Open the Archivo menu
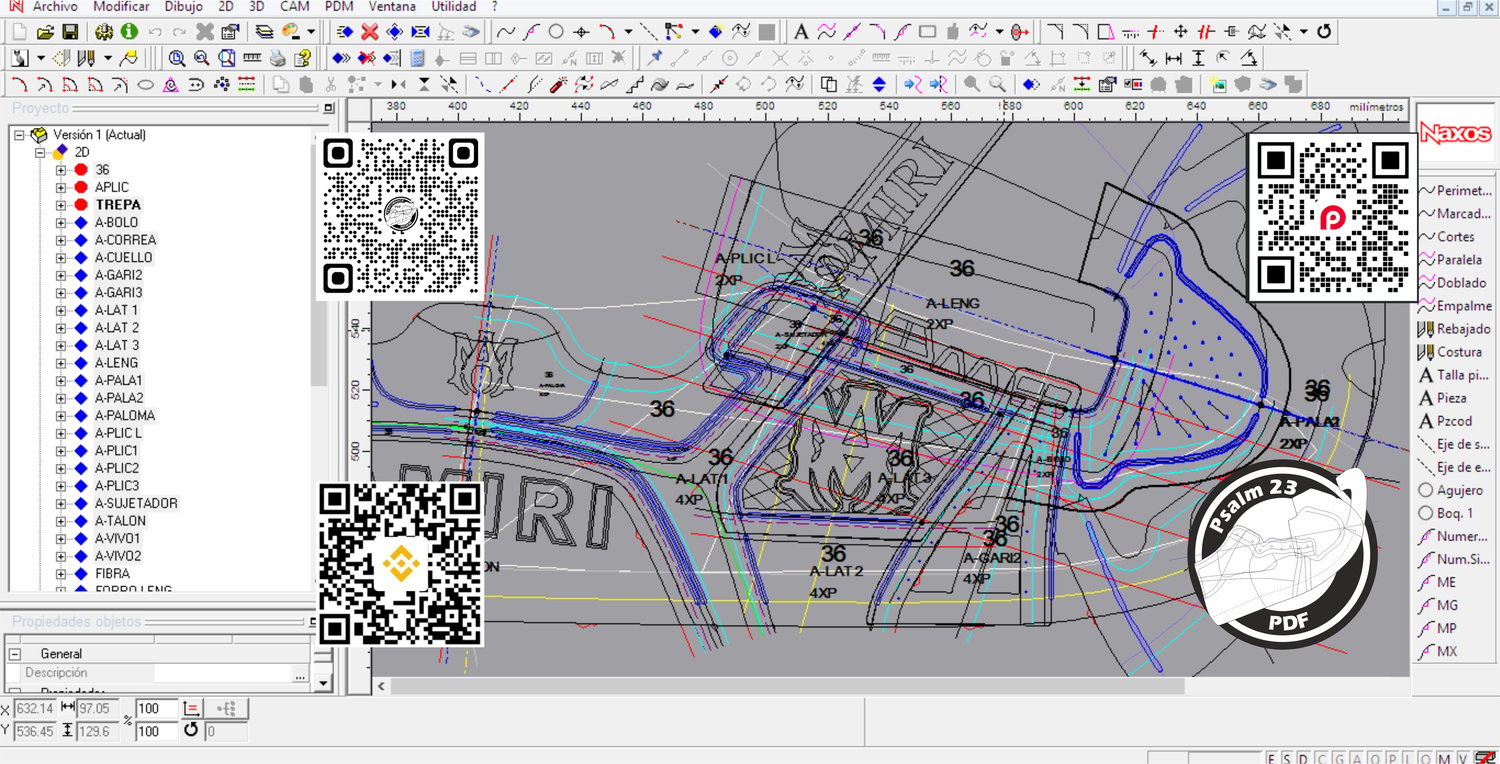1500x764 pixels. click(x=55, y=6)
